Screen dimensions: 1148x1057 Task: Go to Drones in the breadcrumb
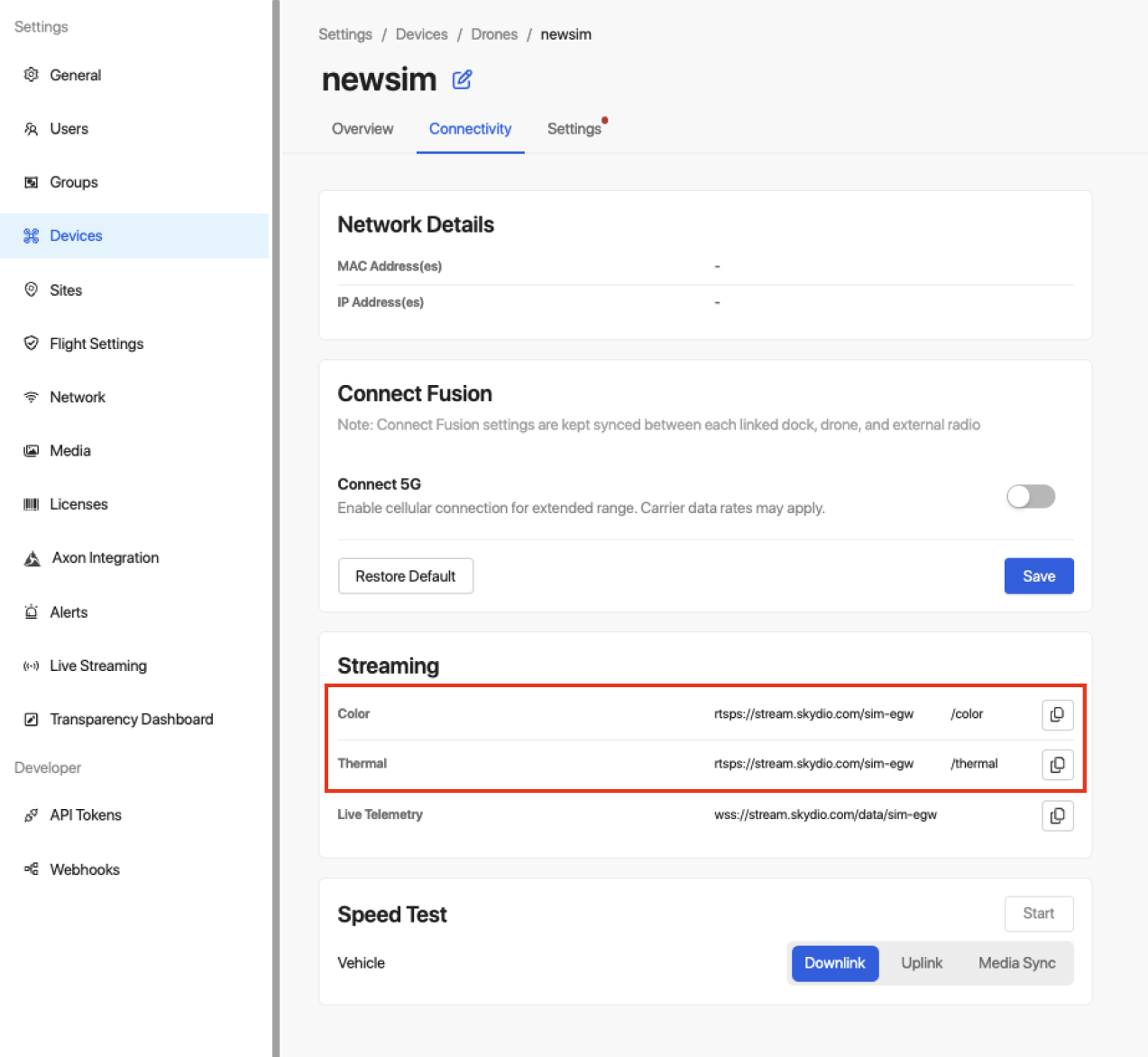point(494,34)
